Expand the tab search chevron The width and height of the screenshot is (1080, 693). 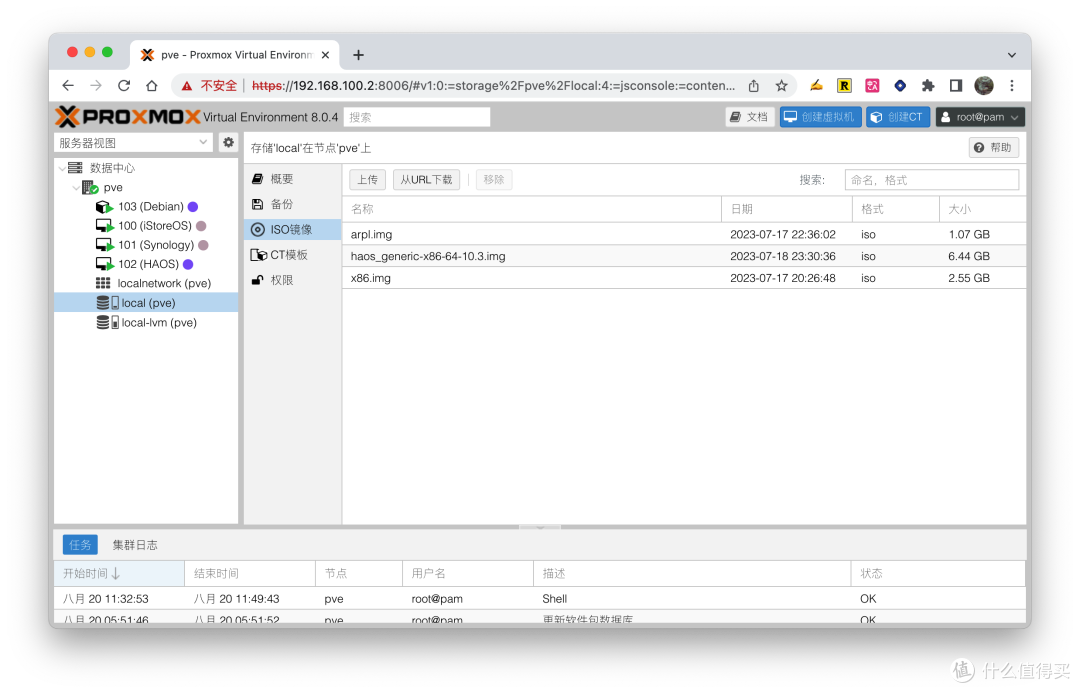(x=1011, y=55)
